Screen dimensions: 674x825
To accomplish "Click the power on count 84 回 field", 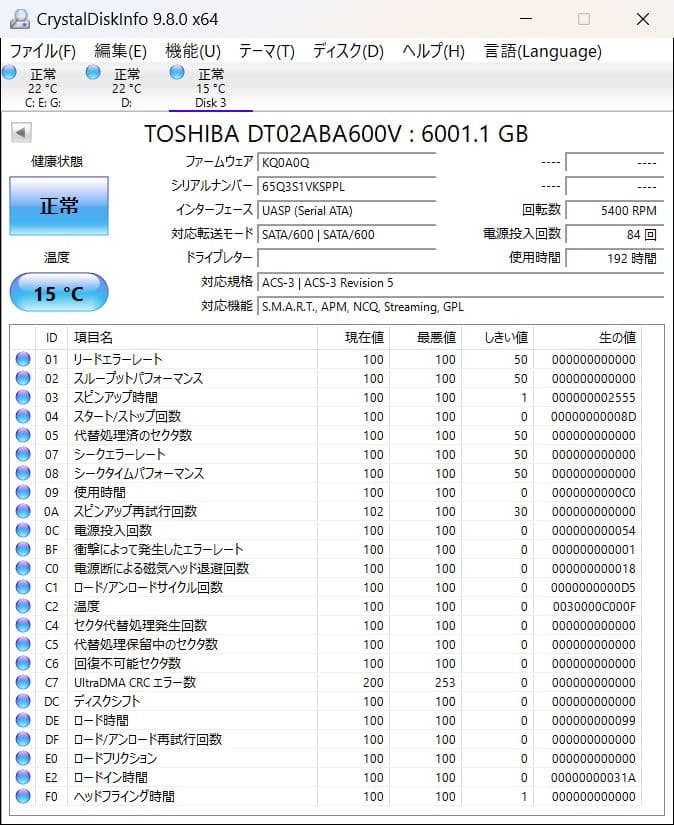I will (615, 234).
